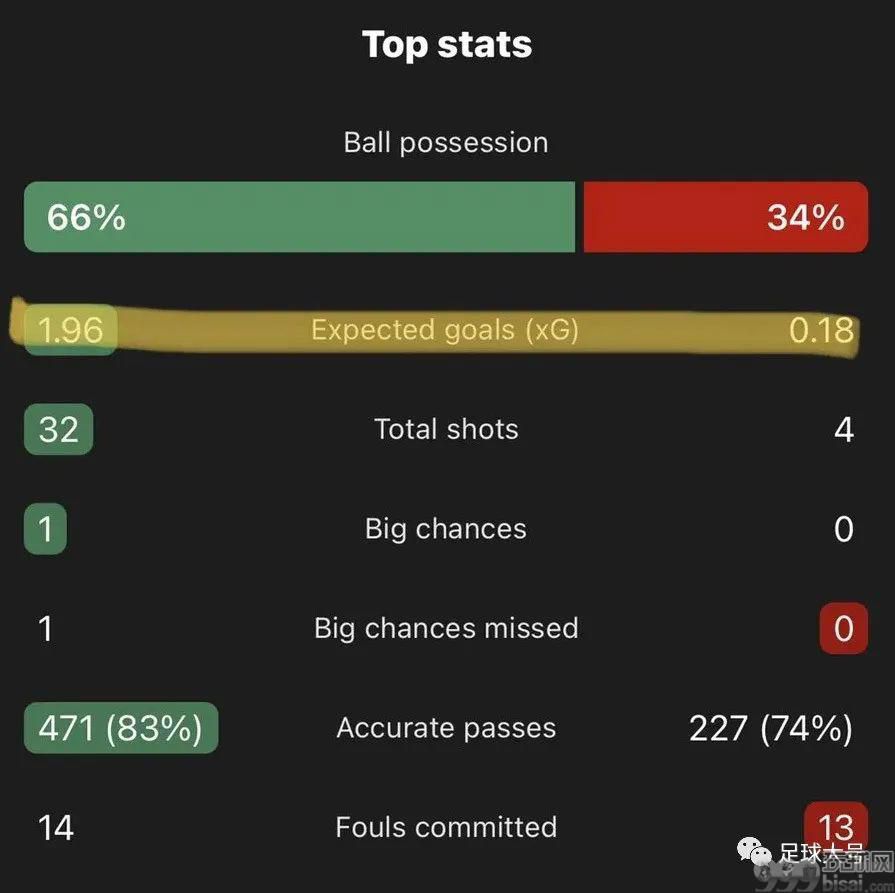Tap the red 0 big chances missed badge

point(844,628)
